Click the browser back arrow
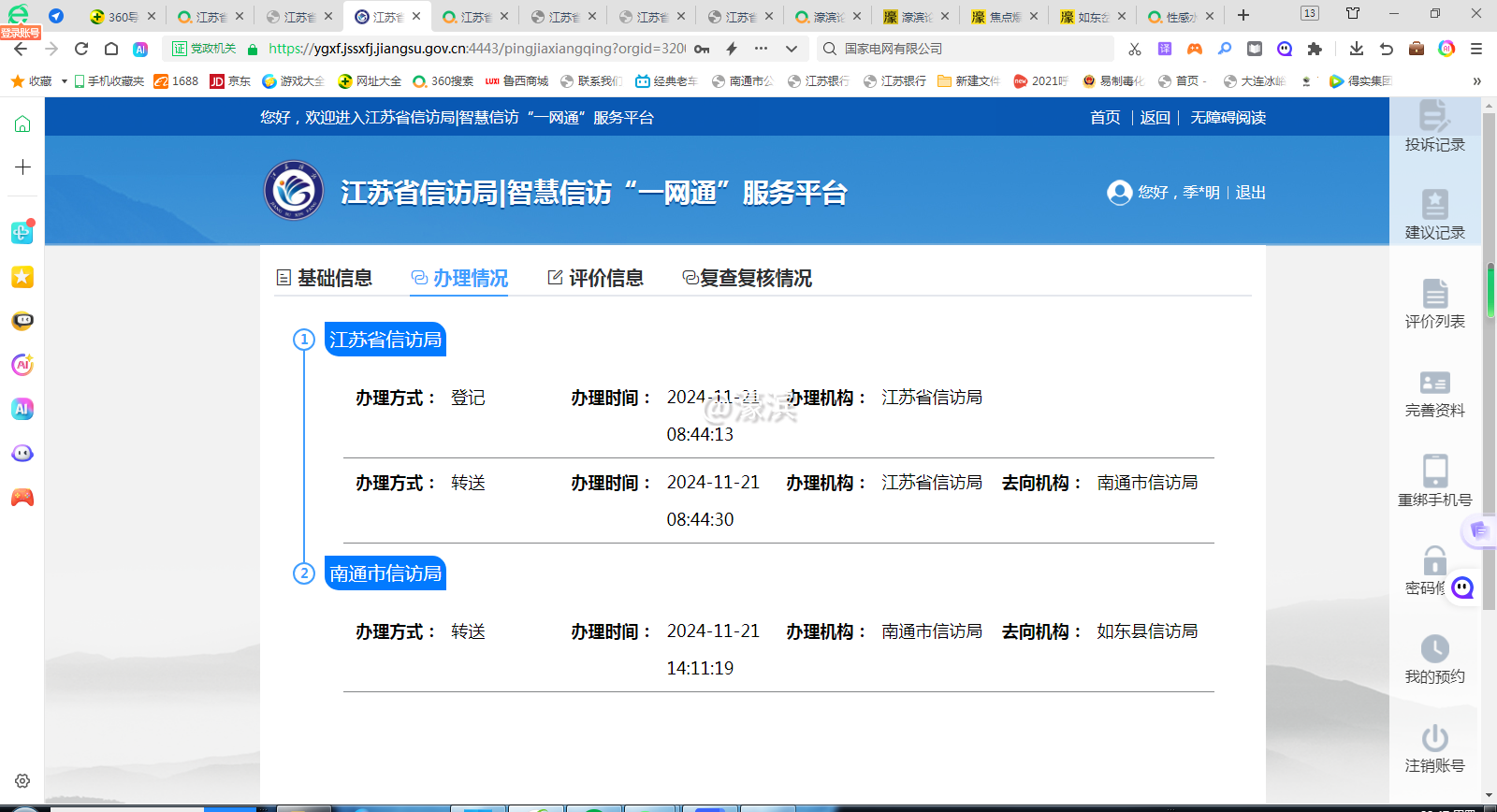1497x812 pixels. tap(21, 49)
